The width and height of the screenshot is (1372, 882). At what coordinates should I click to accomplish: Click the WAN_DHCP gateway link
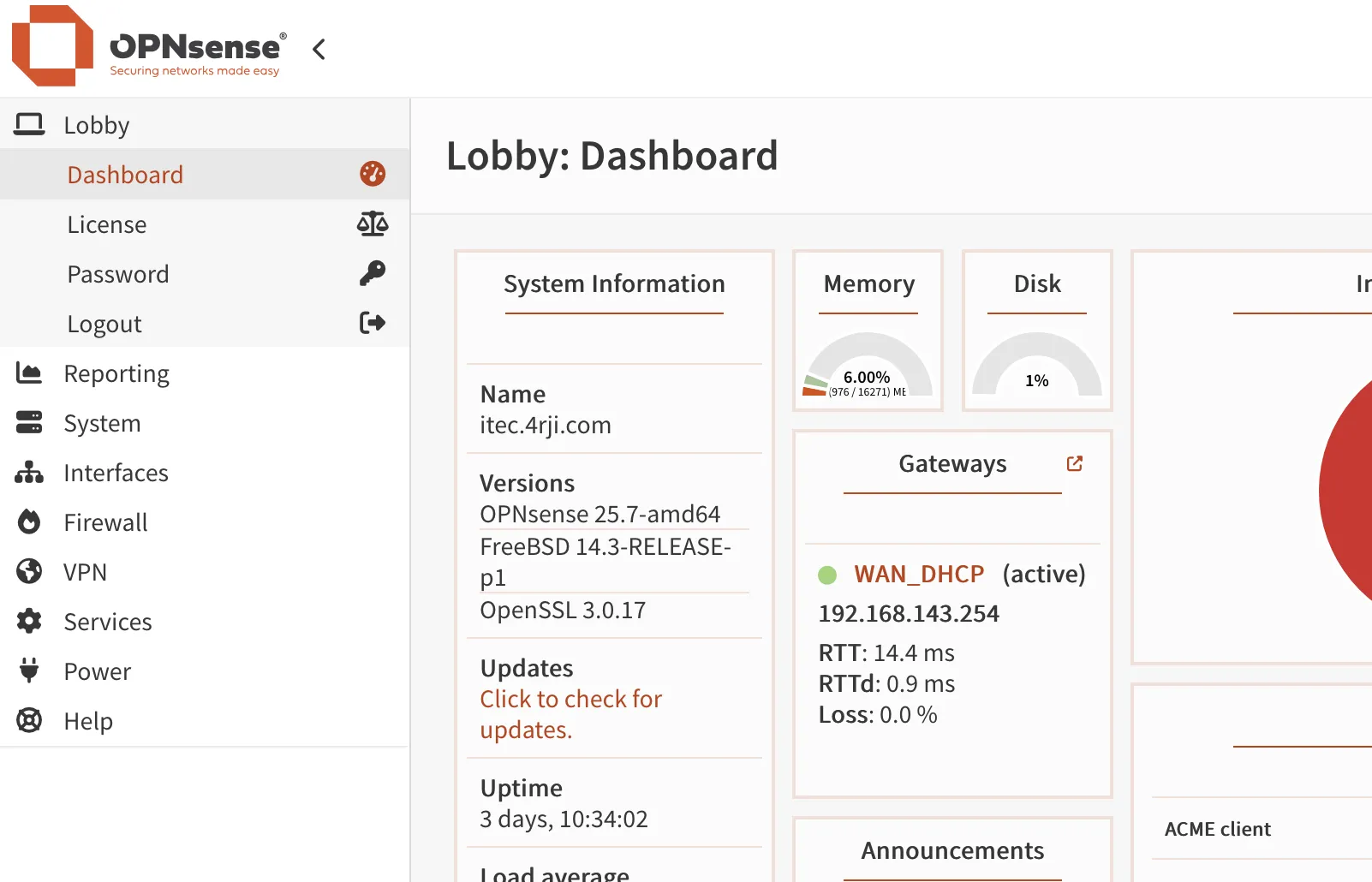coord(919,574)
